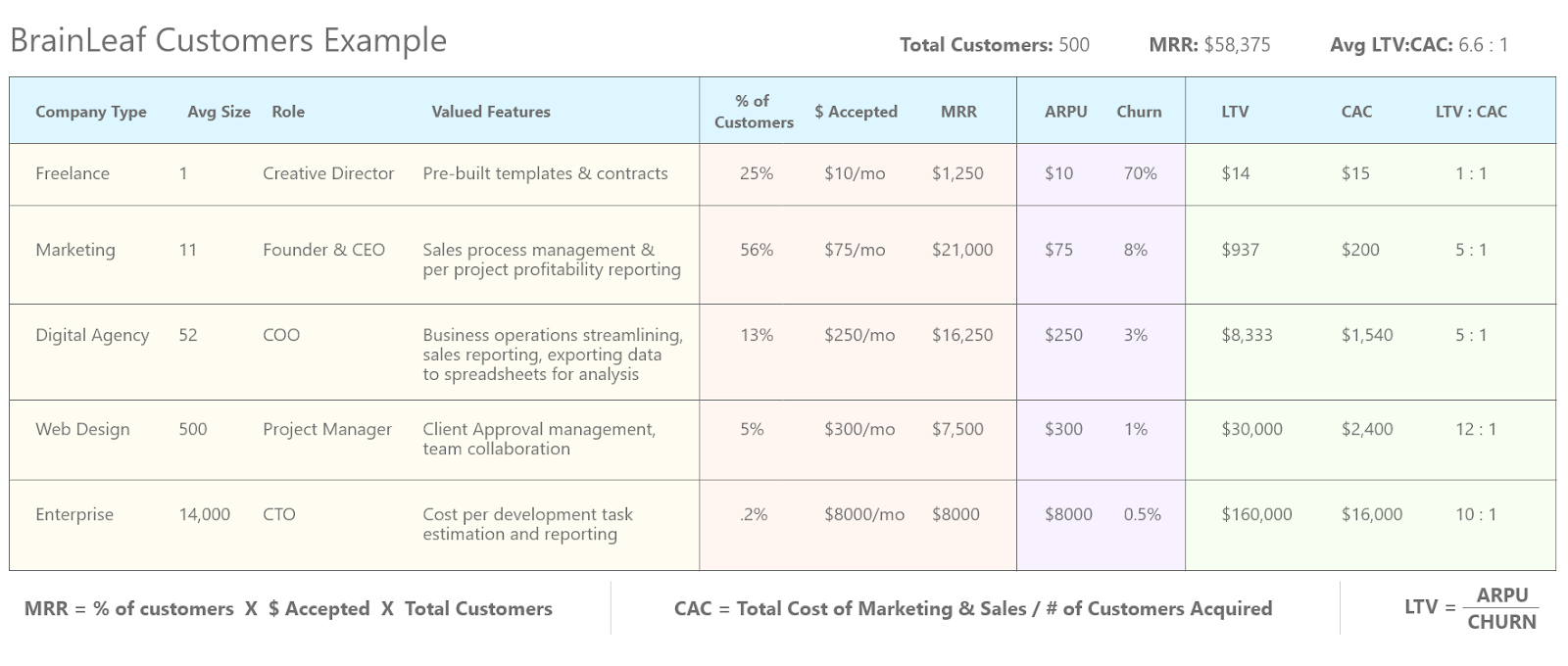Click the 'Valued Features' column header
The width and height of the screenshot is (1568, 666).
point(491,112)
